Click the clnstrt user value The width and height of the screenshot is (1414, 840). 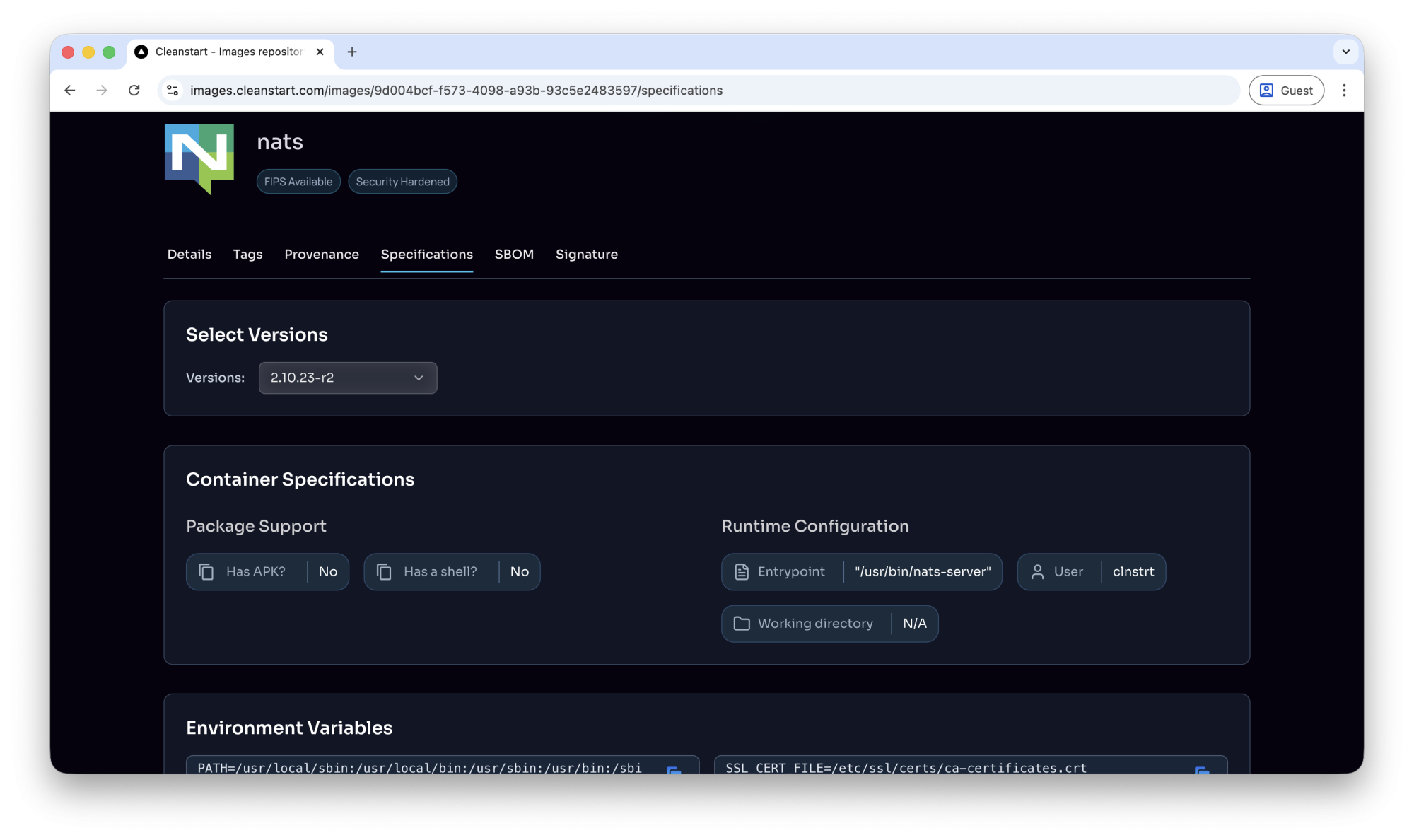click(1133, 572)
